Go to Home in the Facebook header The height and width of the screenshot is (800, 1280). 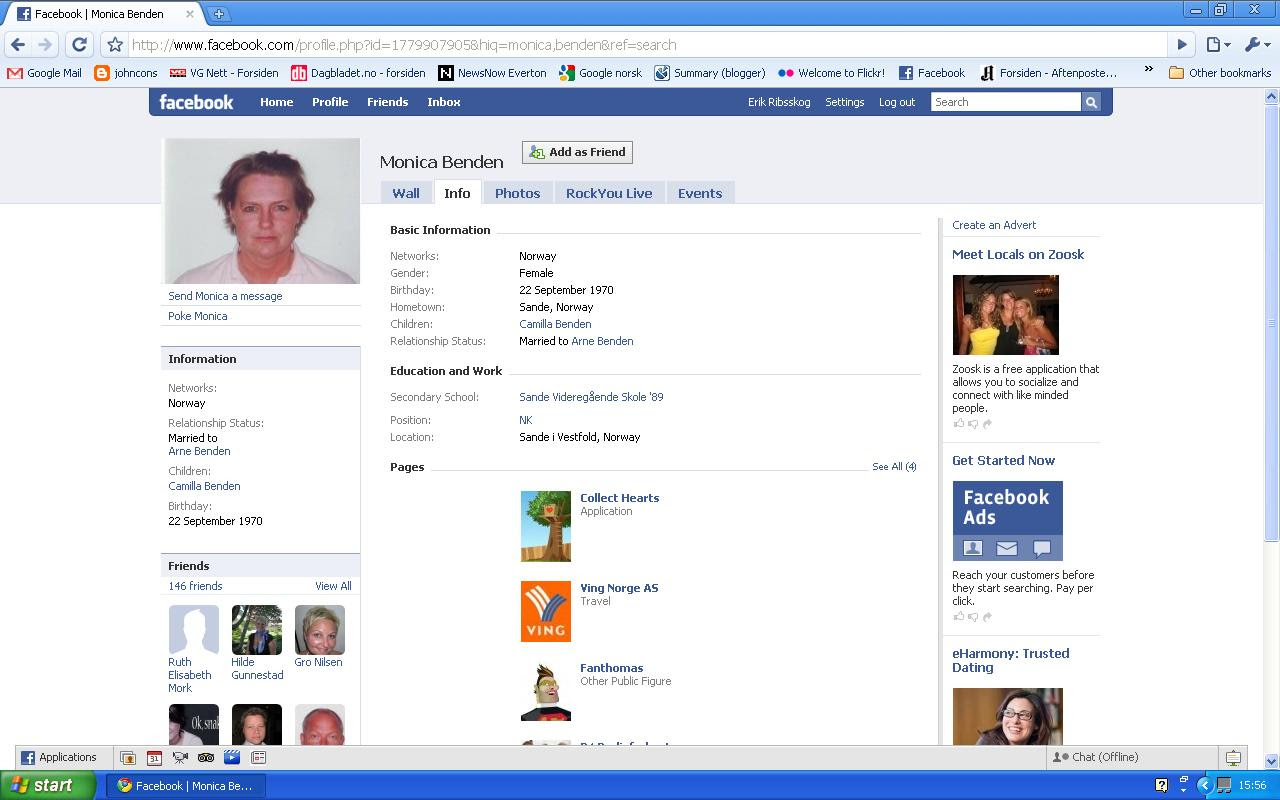[x=277, y=102]
